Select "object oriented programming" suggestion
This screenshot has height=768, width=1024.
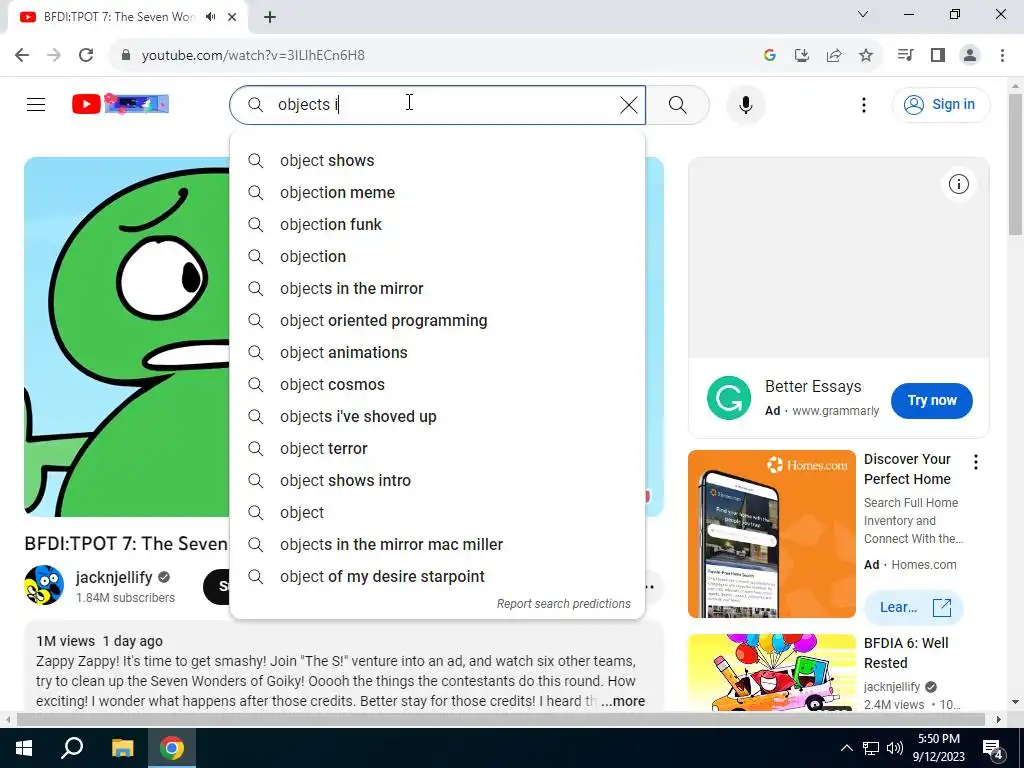point(438,321)
